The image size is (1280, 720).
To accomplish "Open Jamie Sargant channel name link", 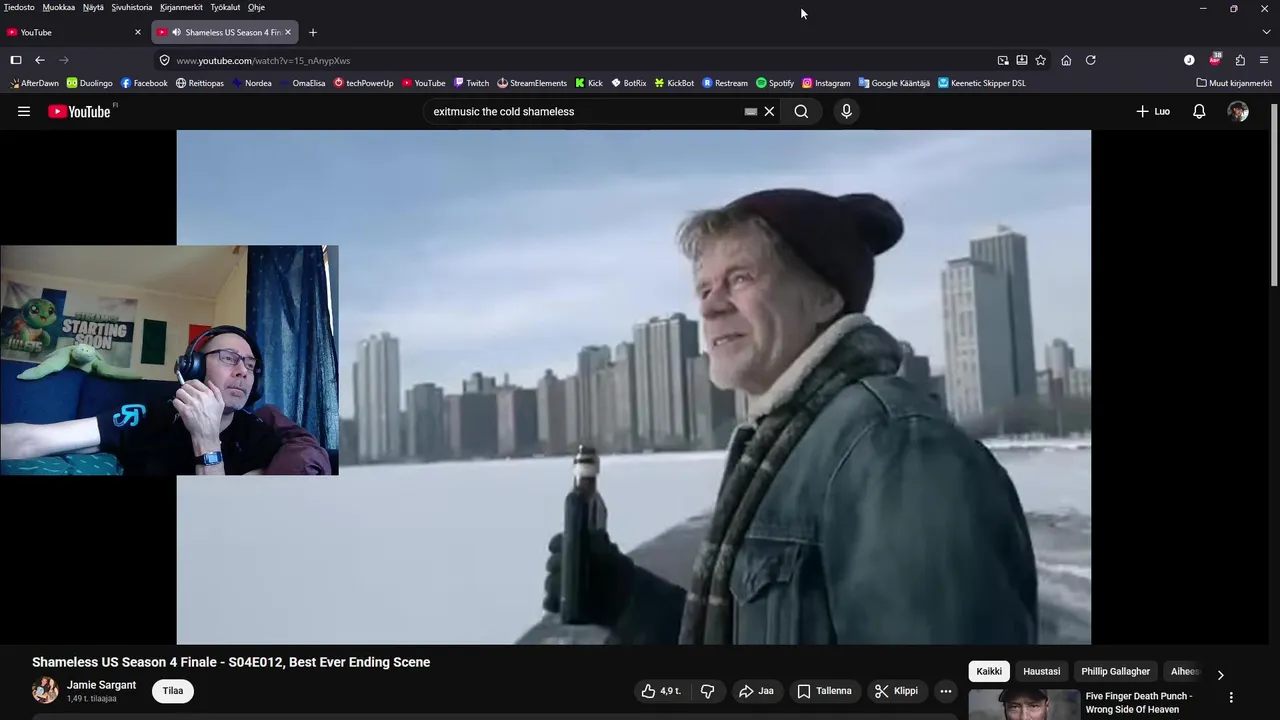I will [x=101, y=685].
